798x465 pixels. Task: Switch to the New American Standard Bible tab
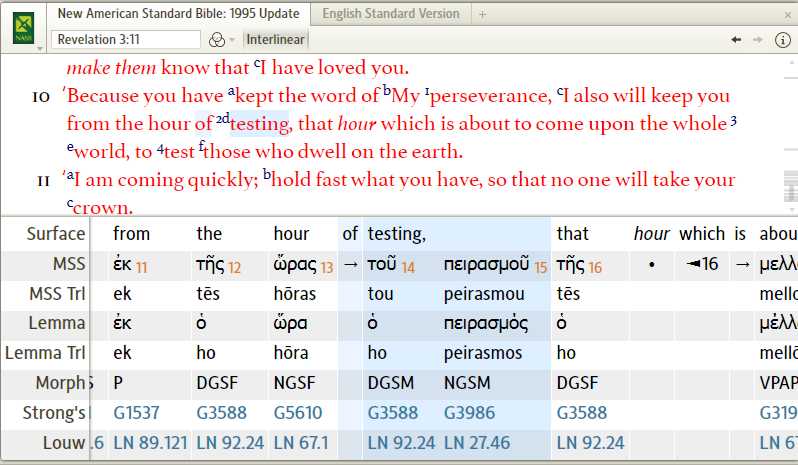(178, 14)
